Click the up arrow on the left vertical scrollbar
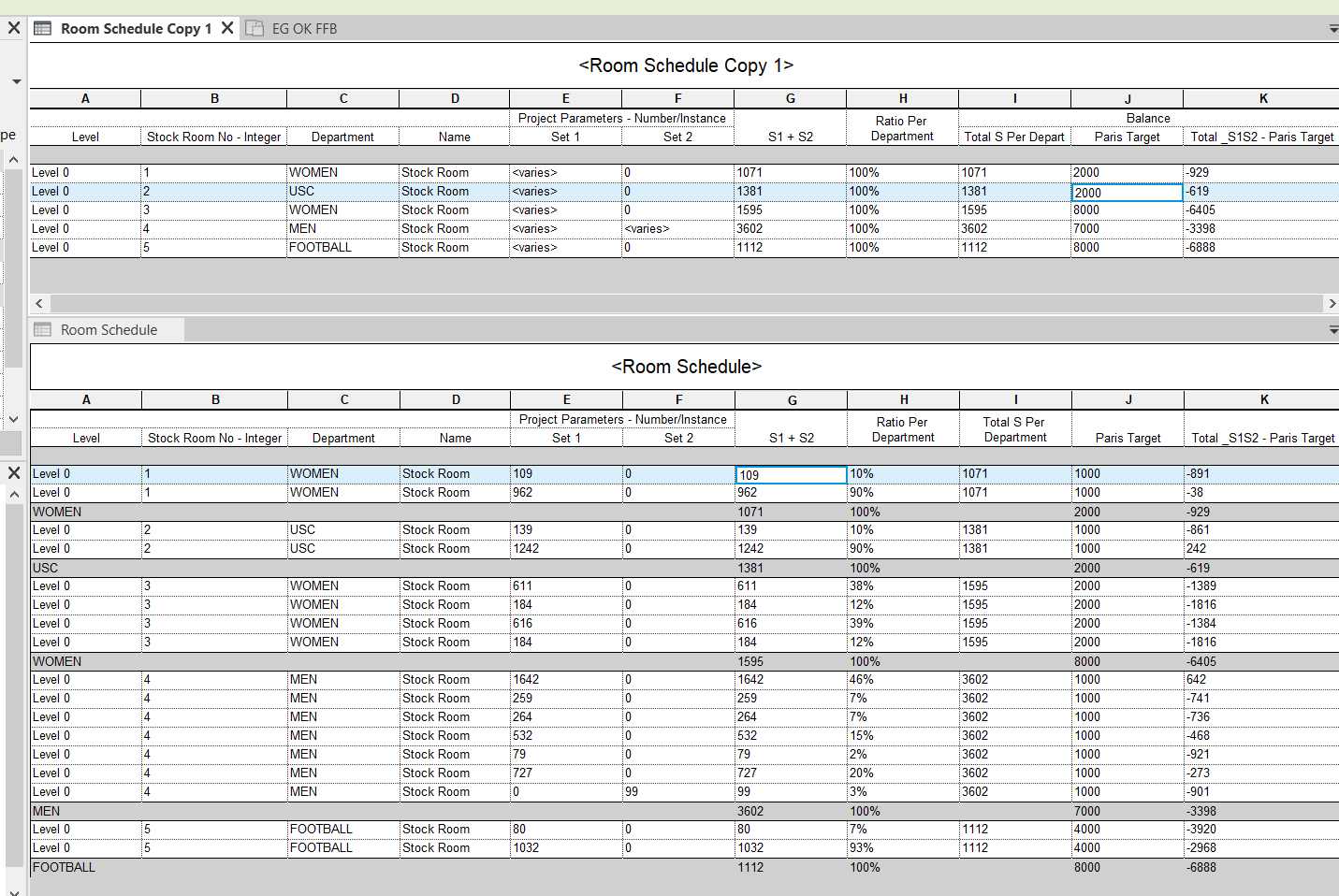1339x896 pixels. pos(14,158)
